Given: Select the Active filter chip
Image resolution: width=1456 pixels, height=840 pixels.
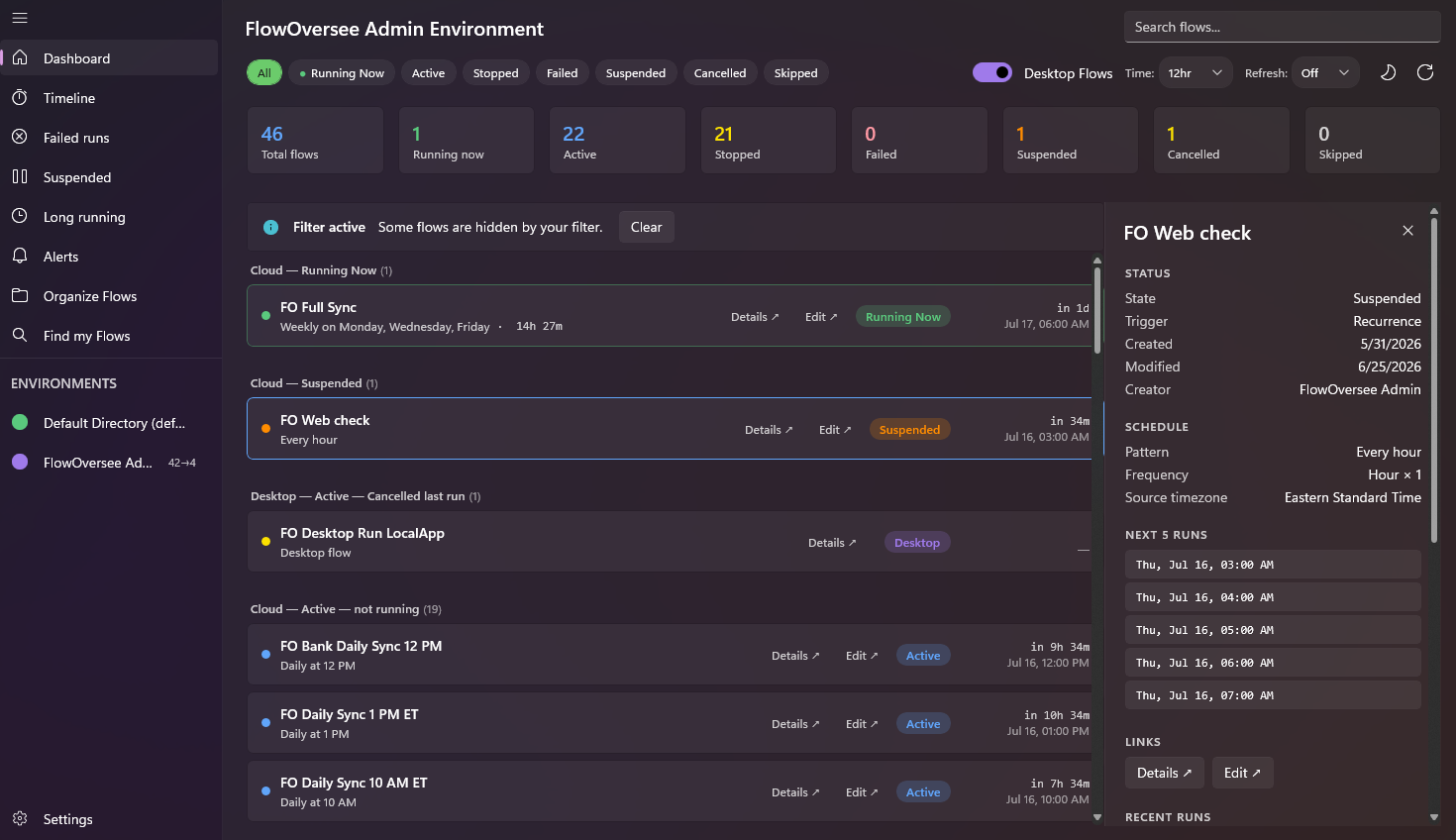Looking at the screenshot, I should click(428, 72).
